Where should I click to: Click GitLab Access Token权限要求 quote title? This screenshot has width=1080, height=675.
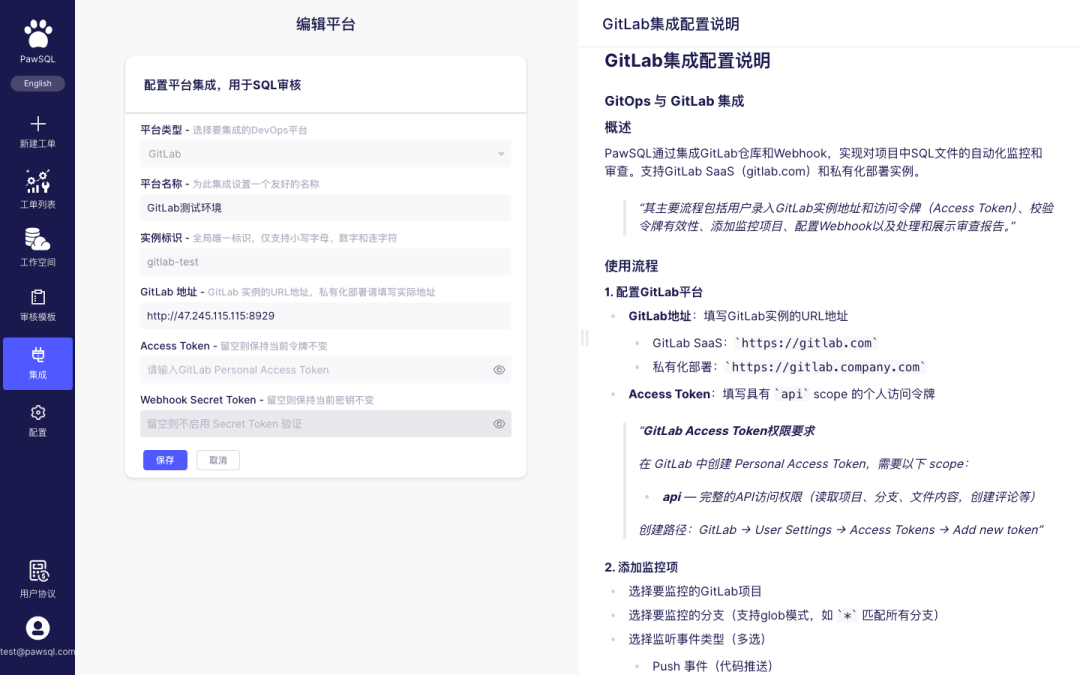coord(727,431)
